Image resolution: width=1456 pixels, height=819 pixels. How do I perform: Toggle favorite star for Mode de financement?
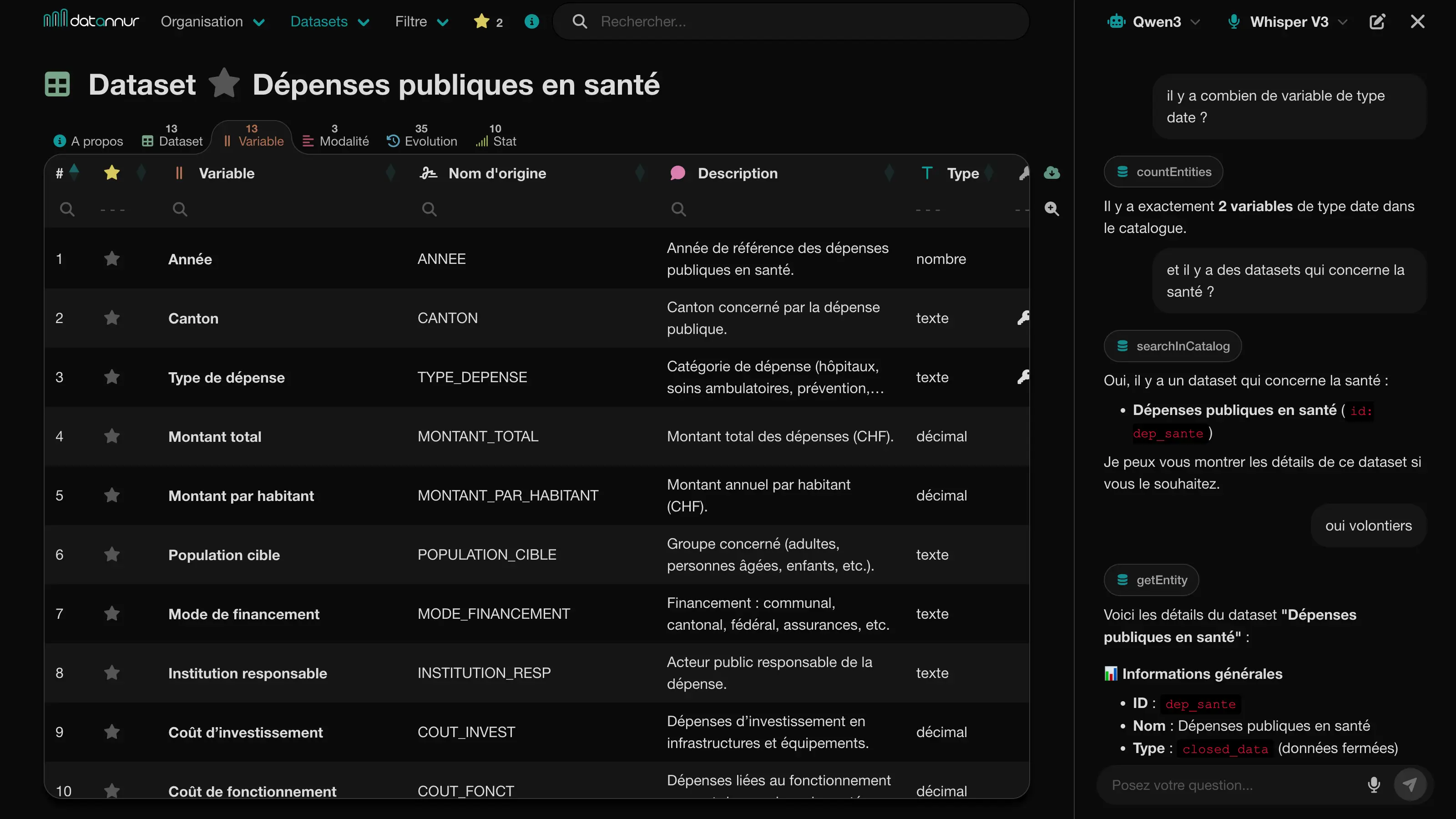112,614
